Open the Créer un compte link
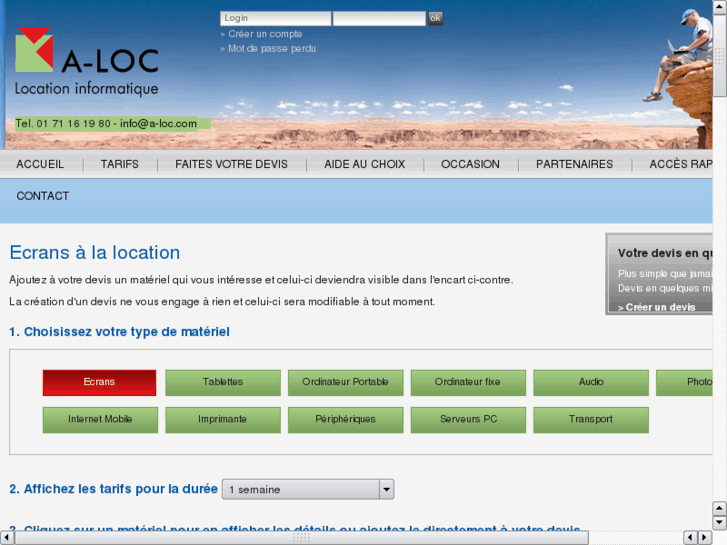727x545 pixels. point(265,34)
